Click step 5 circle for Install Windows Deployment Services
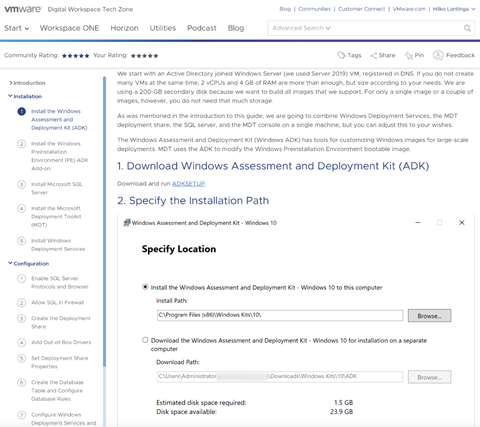Viewport: 480px width, 427px height. click(x=21, y=241)
